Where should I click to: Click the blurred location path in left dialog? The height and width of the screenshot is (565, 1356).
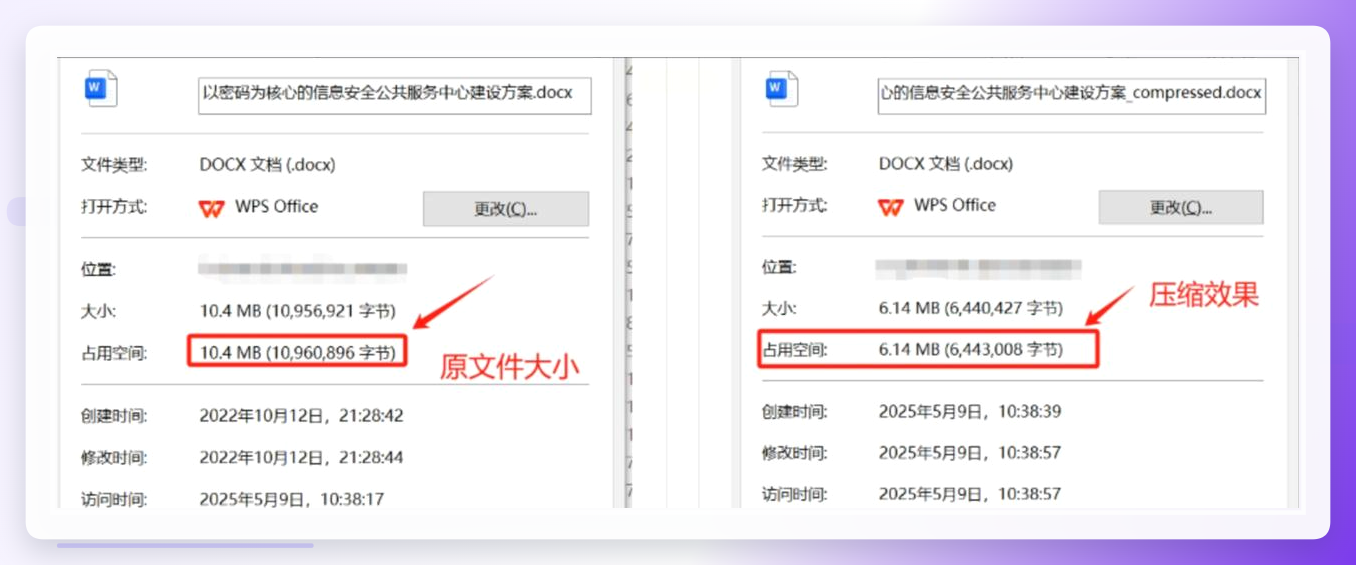[x=302, y=269]
